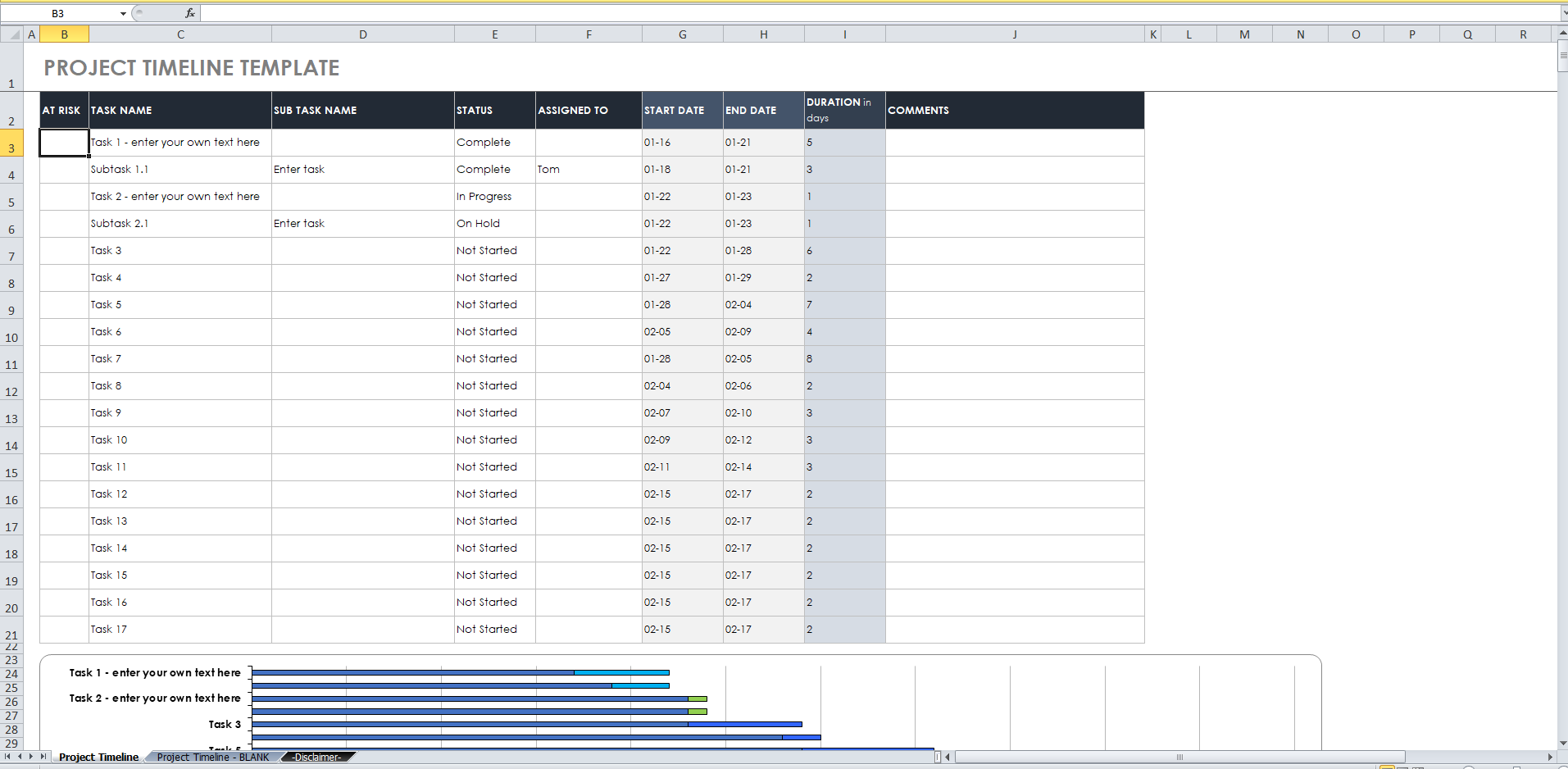This screenshot has height=769, width=1568.
Task: Click the Task 3 bar in Gantt chart
Action: click(x=526, y=724)
